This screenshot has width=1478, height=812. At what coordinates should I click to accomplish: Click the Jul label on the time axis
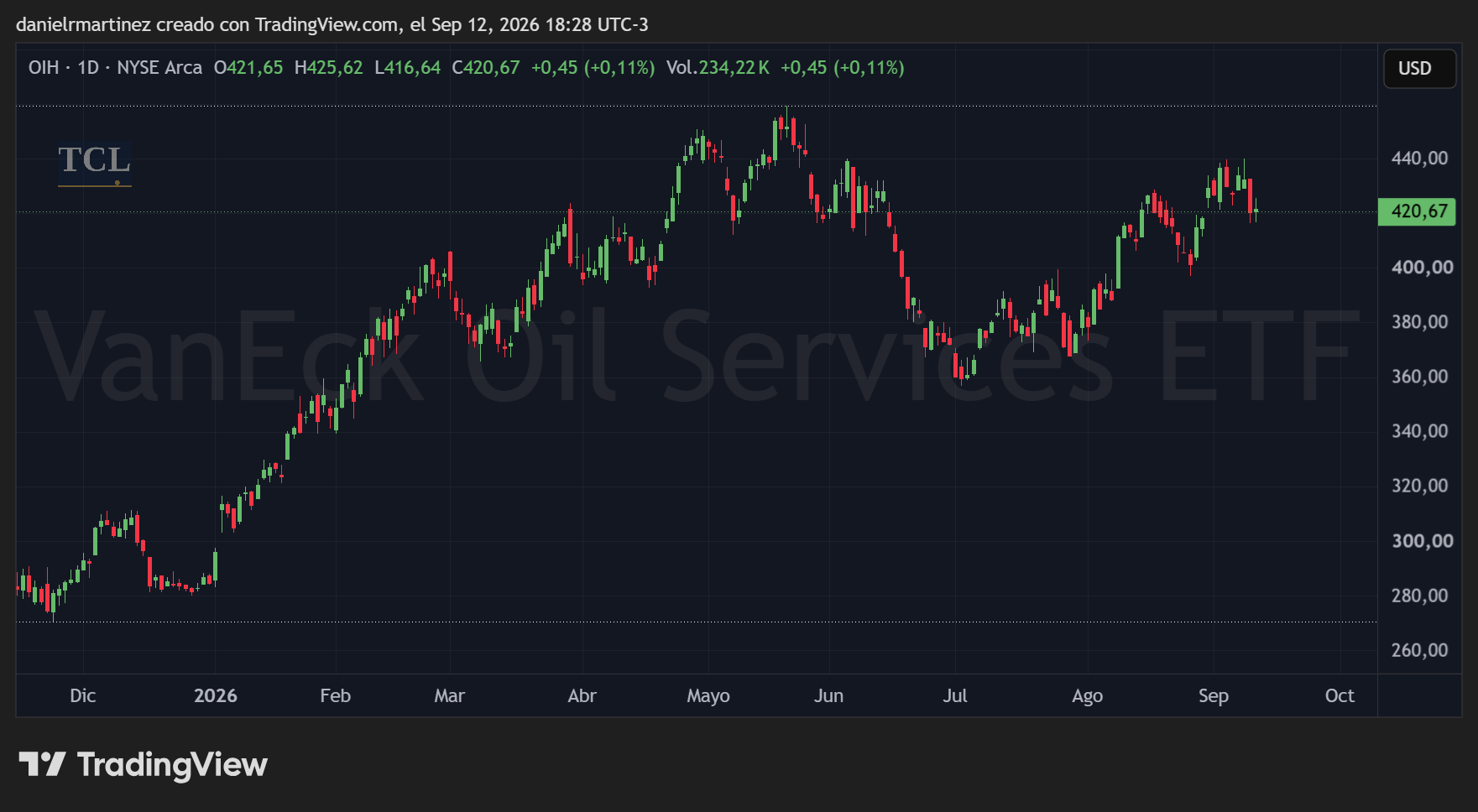955,695
